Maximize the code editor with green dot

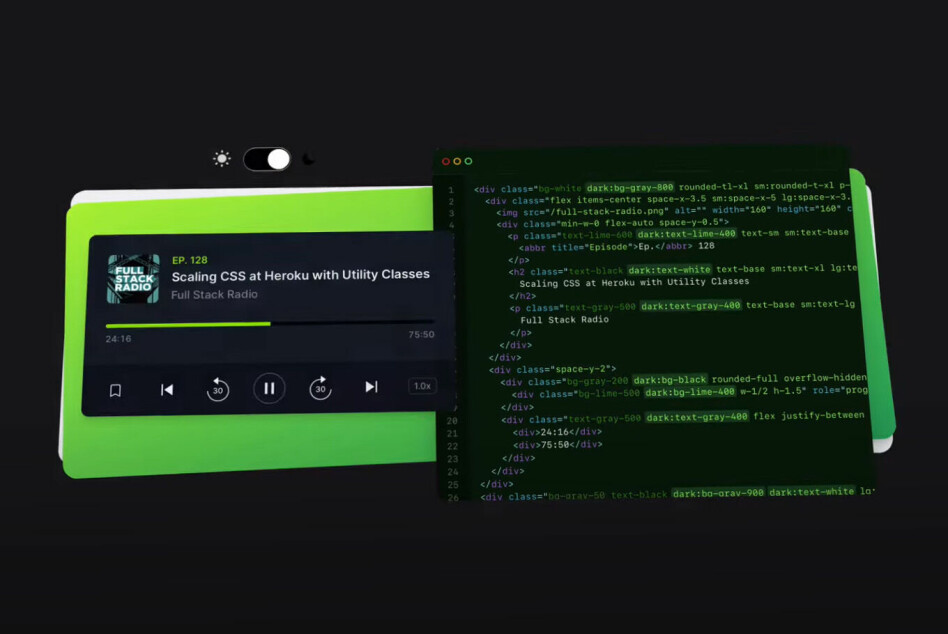[x=468, y=161]
